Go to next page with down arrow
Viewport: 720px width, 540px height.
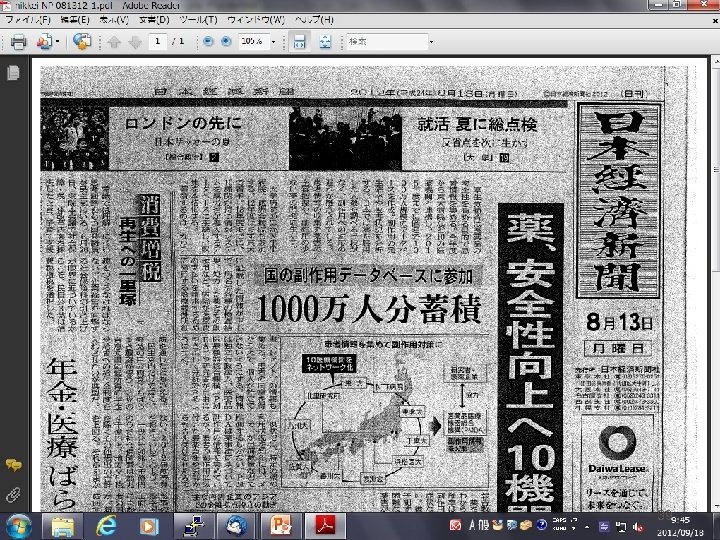point(135,42)
